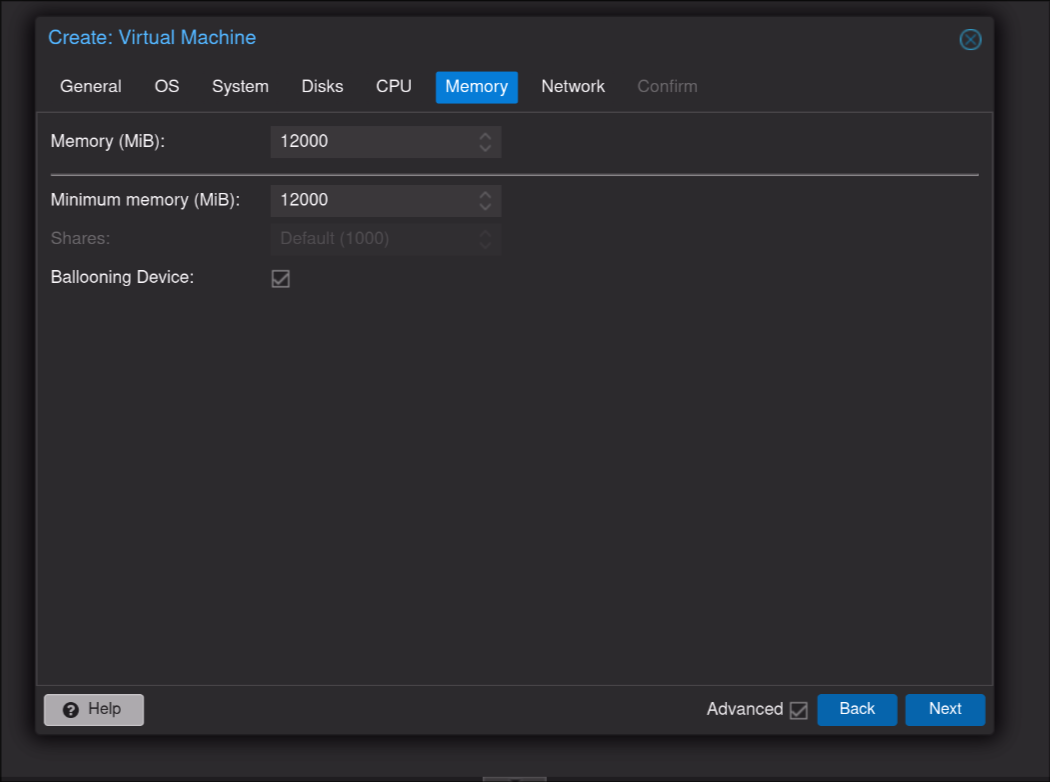Click the Create: Virtual Machine title bar
Image resolution: width=1050 pixels, height=782 pixels.
[x=500, y=38]
